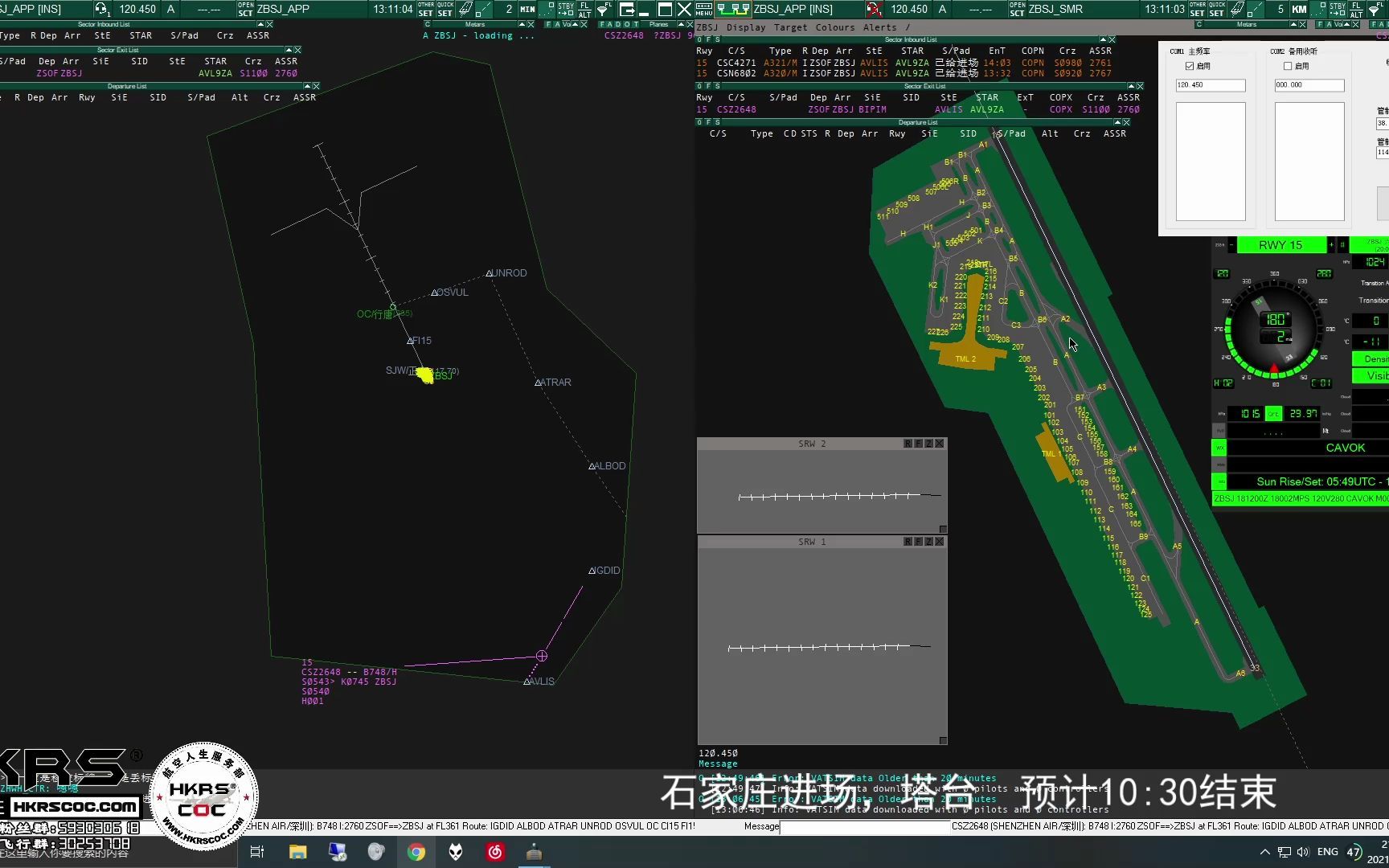This screenshot has width=1389, height=868.
Task: Show hidden tray icons chevron
Action: pyautogui.click(x=1264, y=852)
